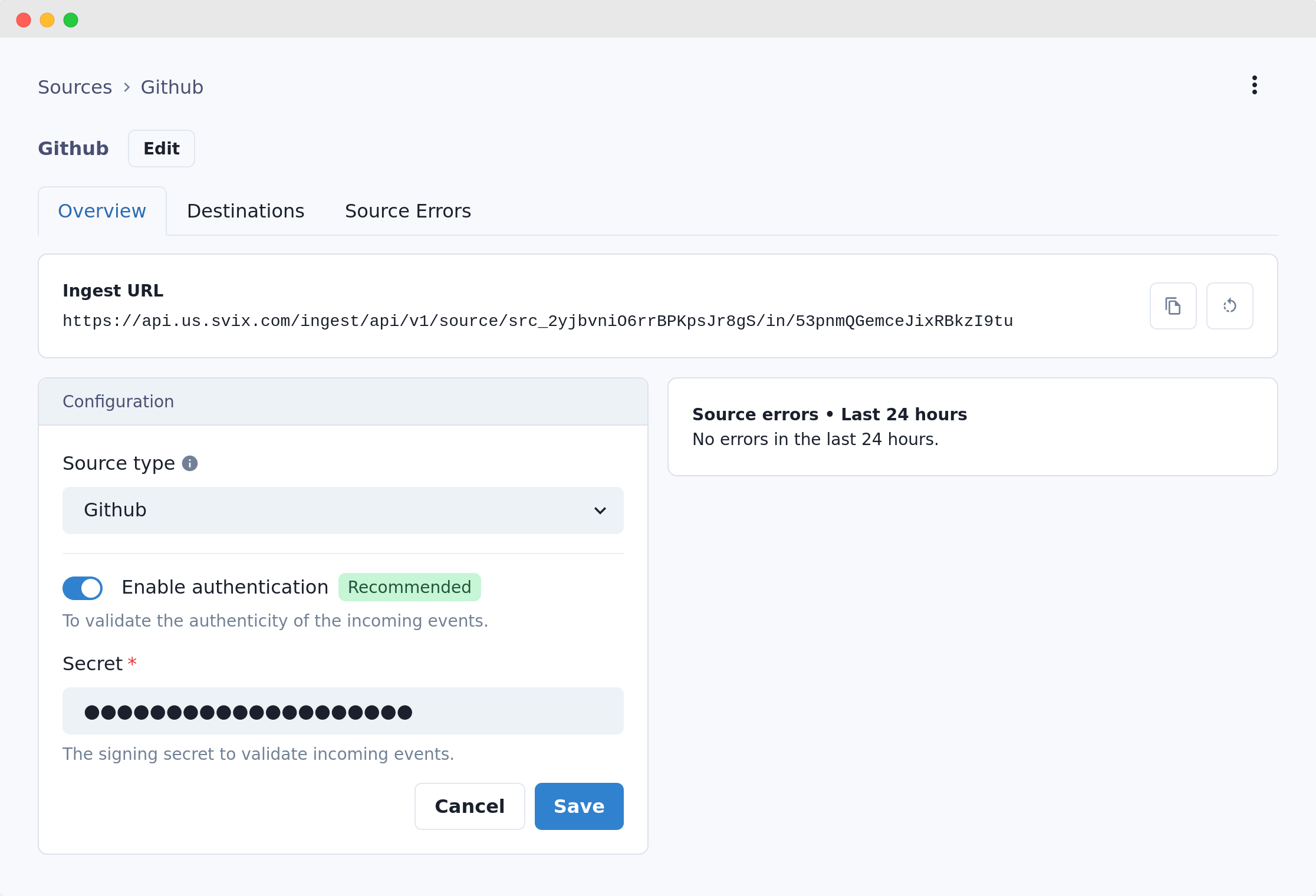The image size is (1316, 896).
Task: Click Edit next to Github title
Action: click(162, 149)
